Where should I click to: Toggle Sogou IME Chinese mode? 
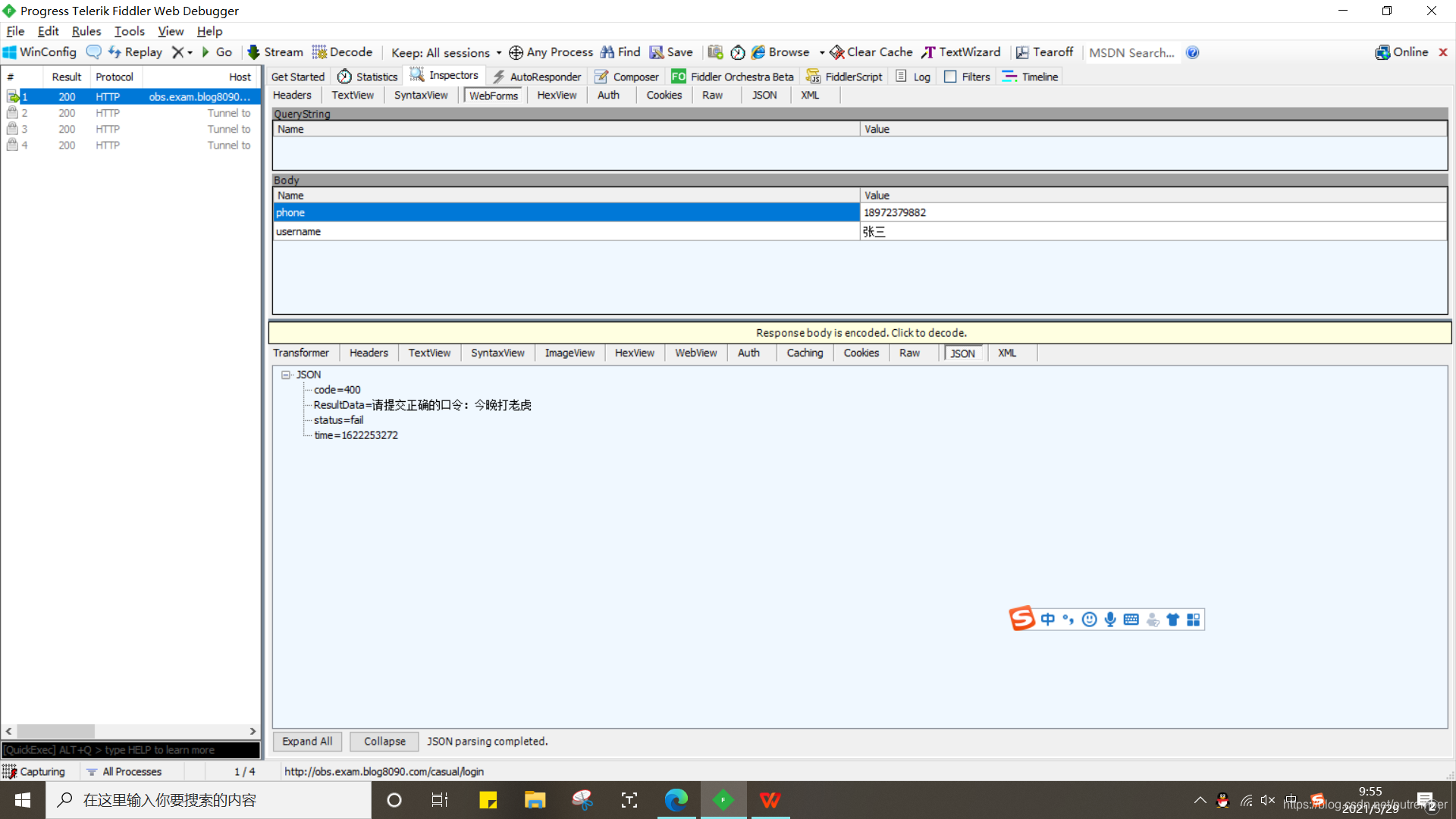tap(1047, 620)
